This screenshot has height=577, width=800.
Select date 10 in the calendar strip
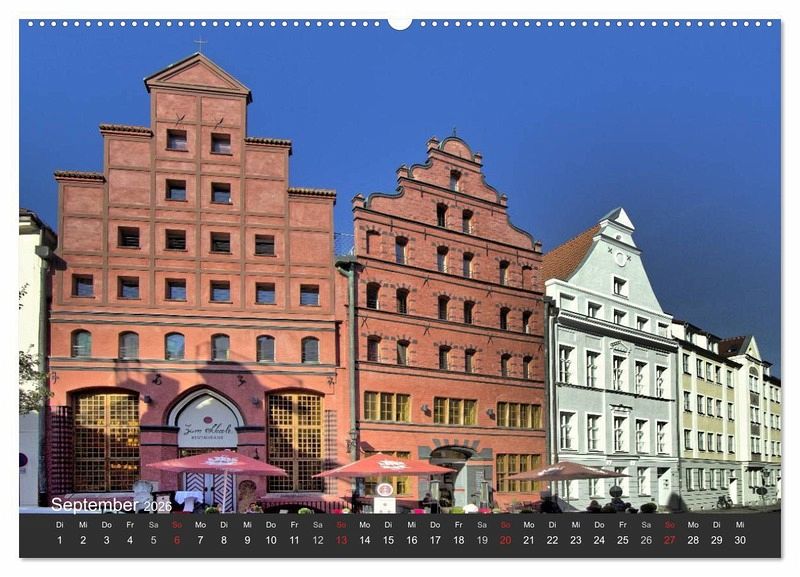271,540
